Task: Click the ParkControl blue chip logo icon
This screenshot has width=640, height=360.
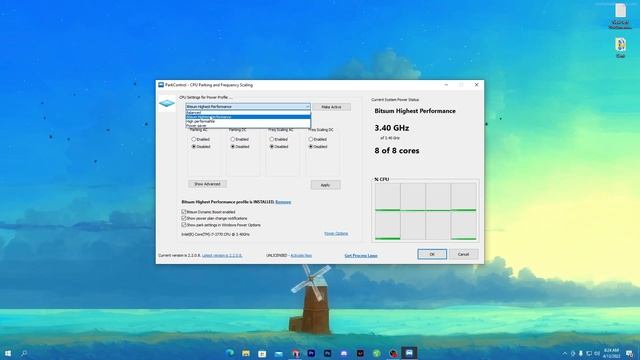Action: tap(167, 103)
